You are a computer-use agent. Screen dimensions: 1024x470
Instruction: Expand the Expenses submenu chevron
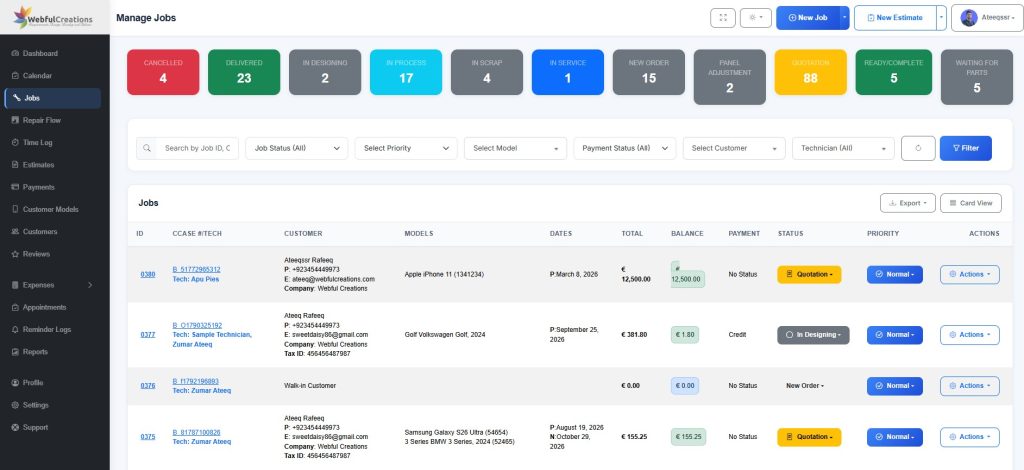tap(90, 285)
